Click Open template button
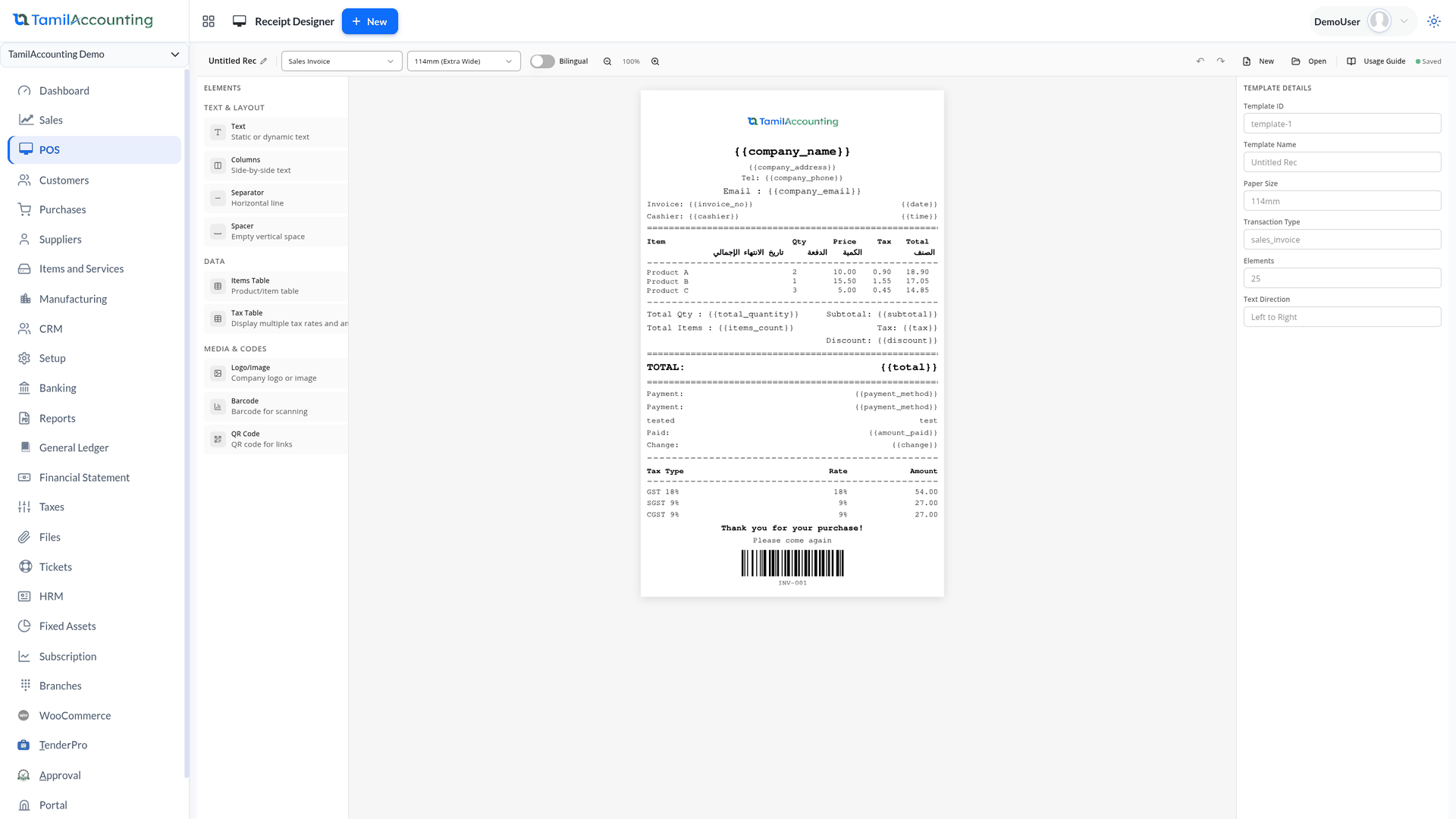Image resolution: width=1456 pixels, height=819 pixels. (x=1309, y=61)
